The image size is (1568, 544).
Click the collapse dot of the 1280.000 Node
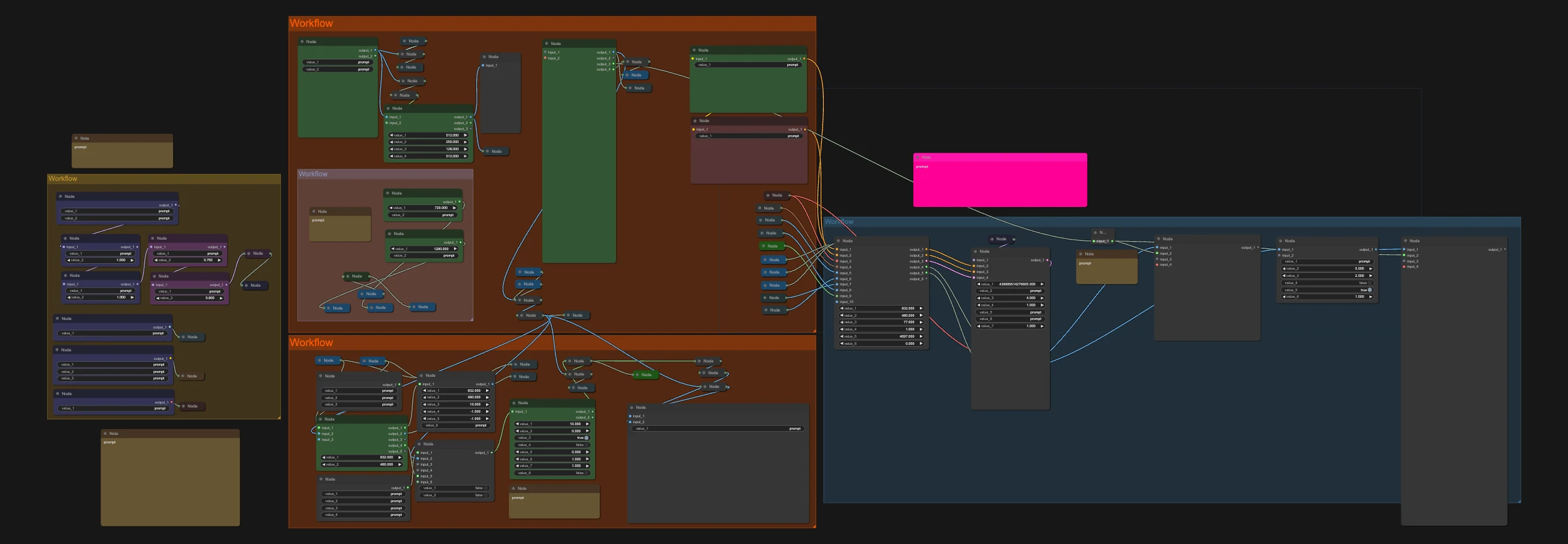389,234
